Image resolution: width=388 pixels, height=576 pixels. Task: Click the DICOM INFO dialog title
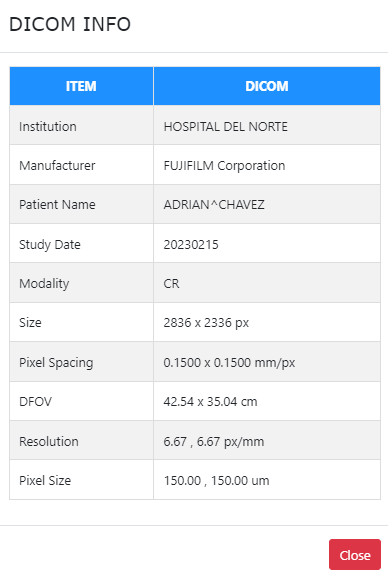70,24
